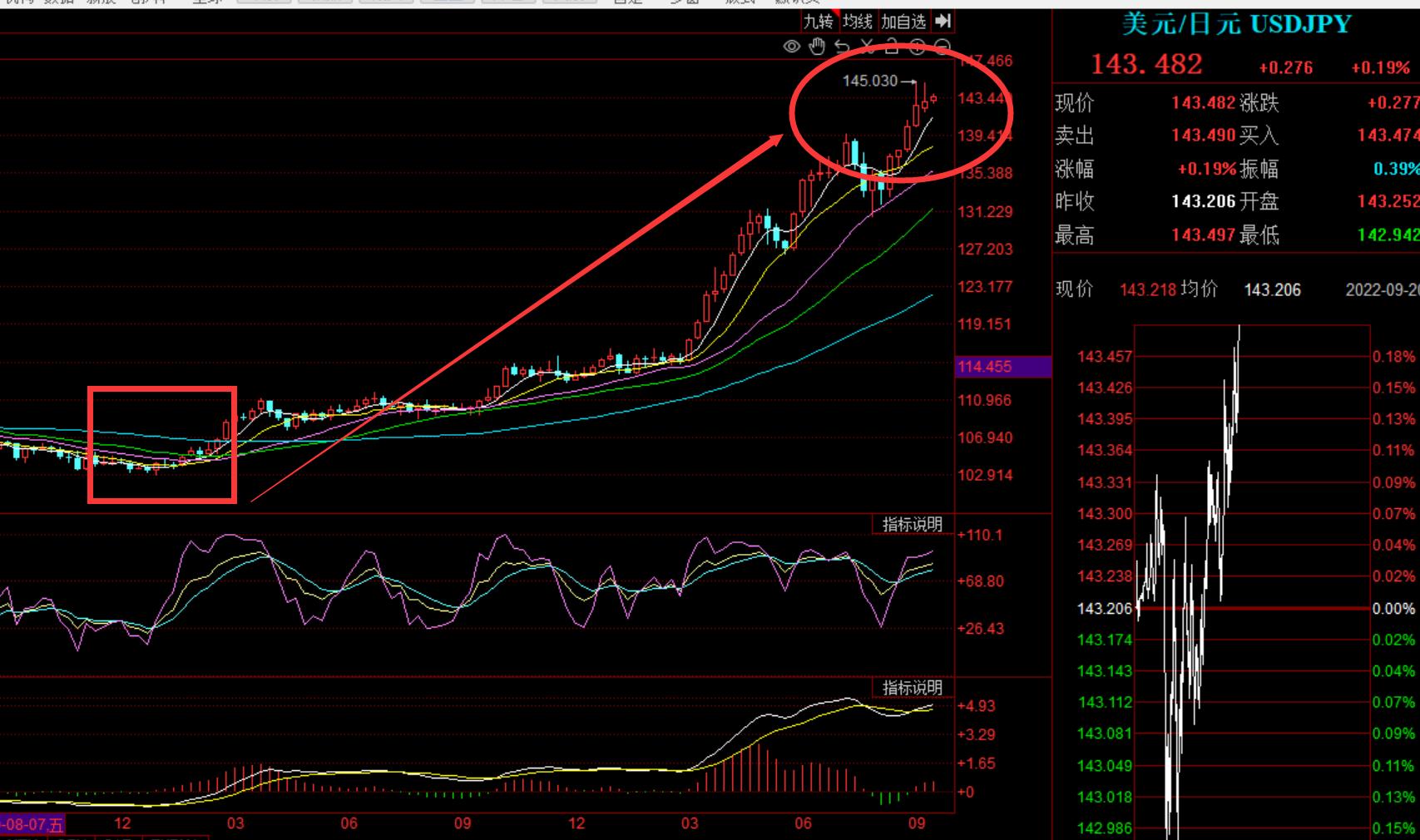Click the 最低 label
1420x840 pixels.
click(1259, 235)
